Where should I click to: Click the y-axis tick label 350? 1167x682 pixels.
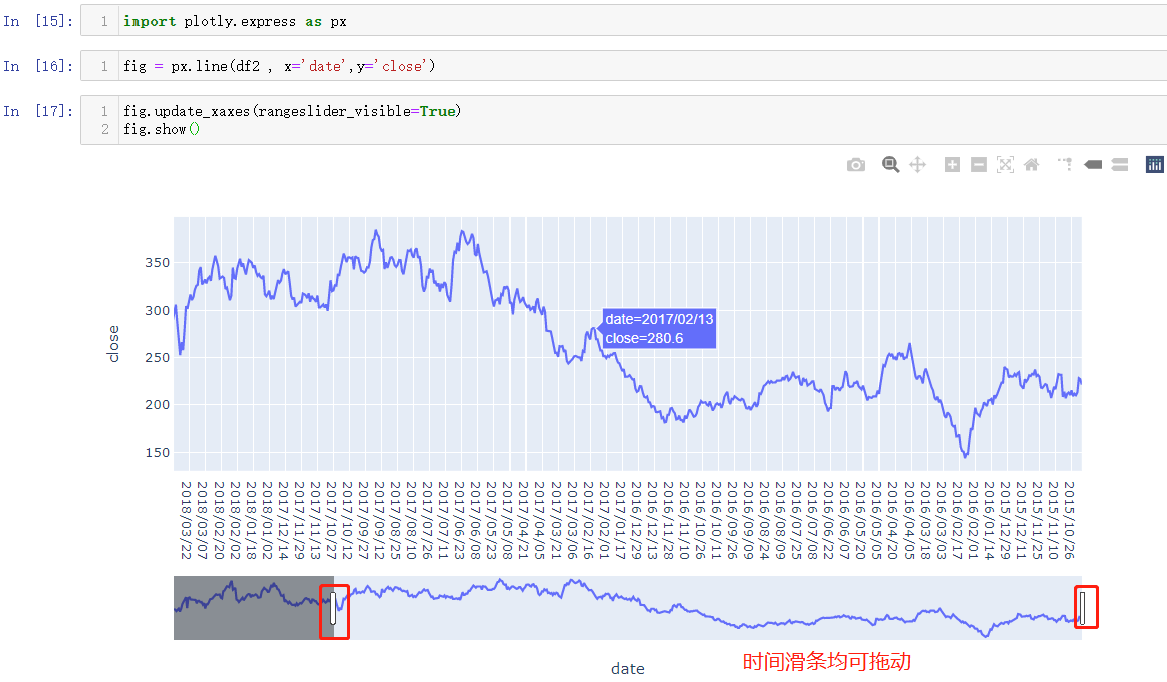point(158,263)
